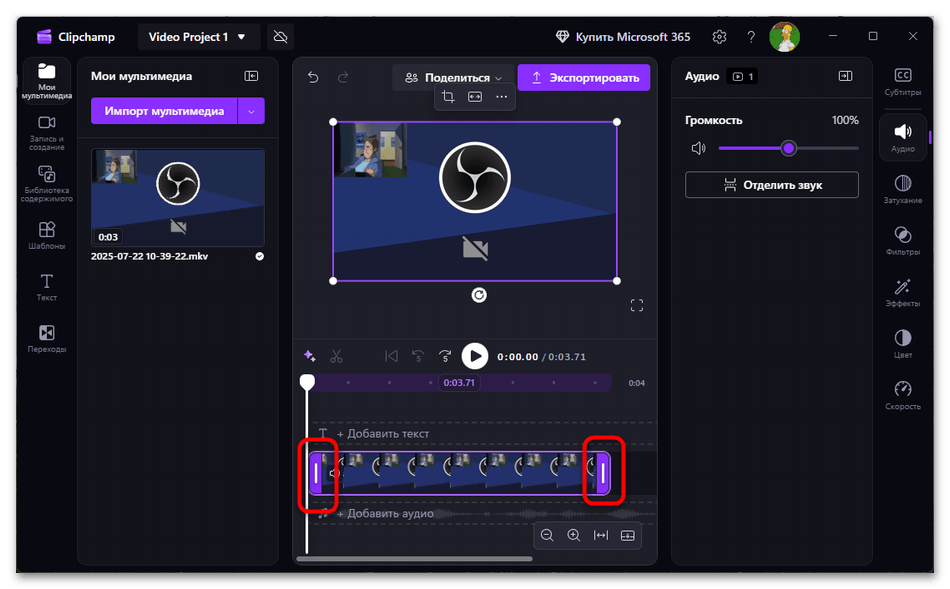Image resolution: width=950 pixels, height=589 pixels.
Task: Open the Templates (Шаблоны) sidebar tab
Action: [x=47, y=235]
